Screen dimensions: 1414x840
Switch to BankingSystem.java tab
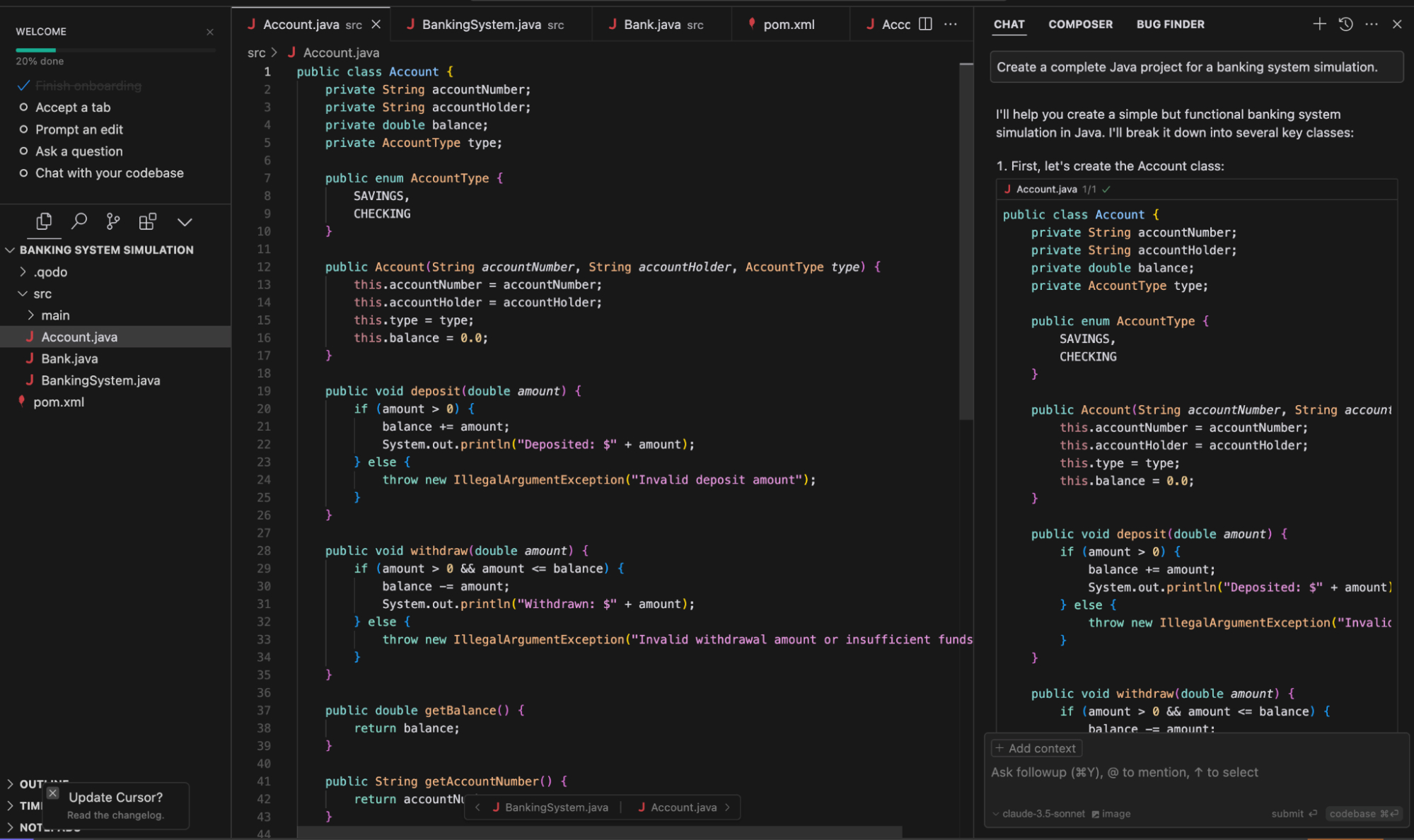(x=490, y=24)
